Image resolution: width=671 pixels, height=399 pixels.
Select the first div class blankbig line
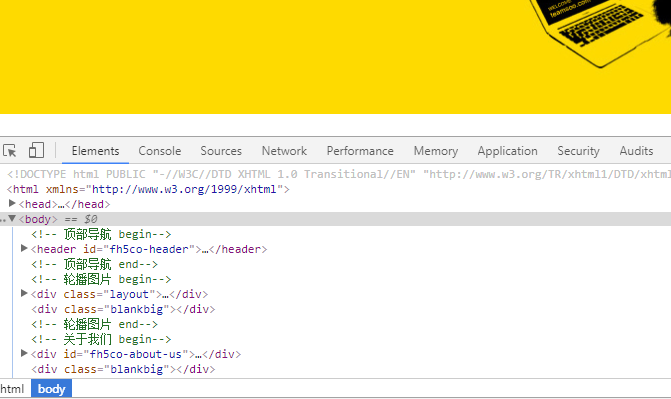(x=123, y=309)
